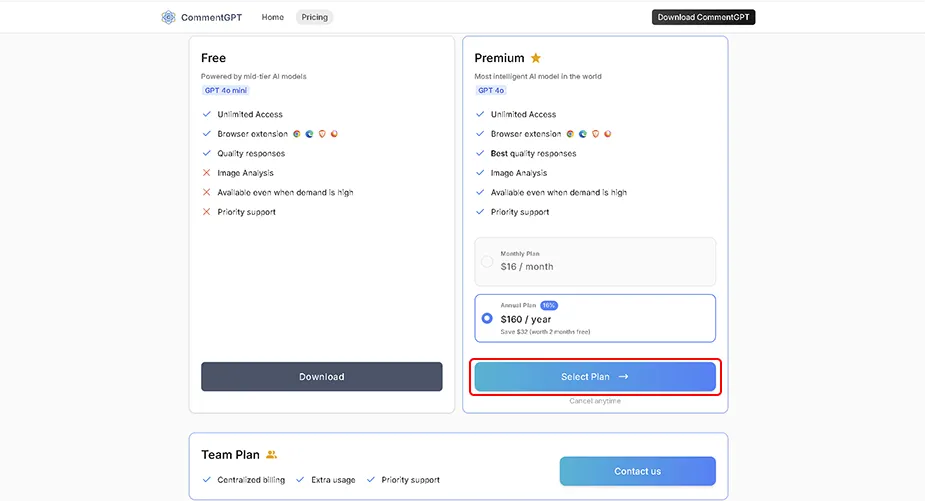Click the CommentGPT logo icon
Viewport: 925px width, 501px height.
168,17
